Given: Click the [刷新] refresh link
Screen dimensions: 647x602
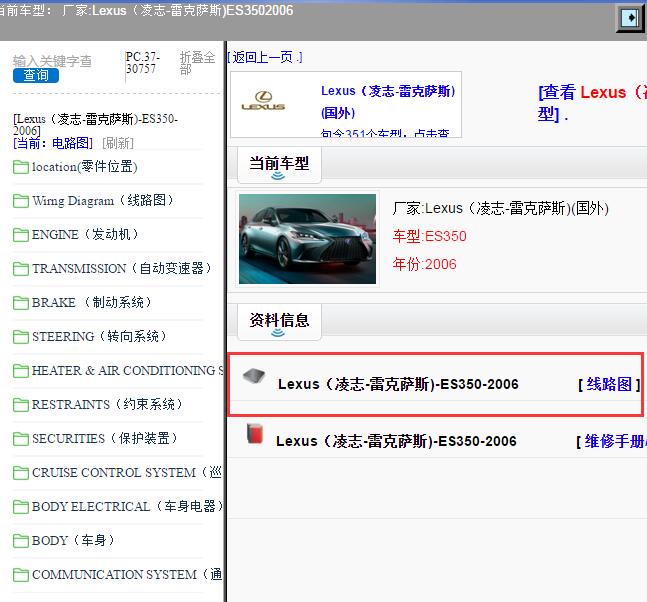Looking at the screenshot, I should (x=118, y=143).
